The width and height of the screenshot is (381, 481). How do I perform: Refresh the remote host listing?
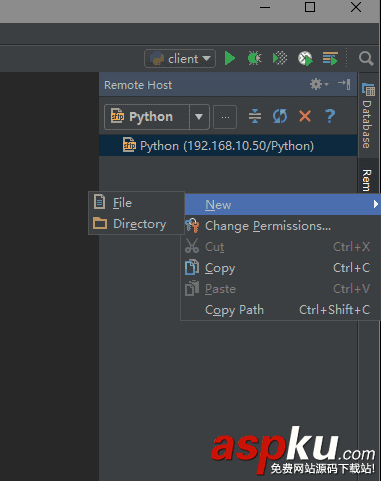(280, 116)
